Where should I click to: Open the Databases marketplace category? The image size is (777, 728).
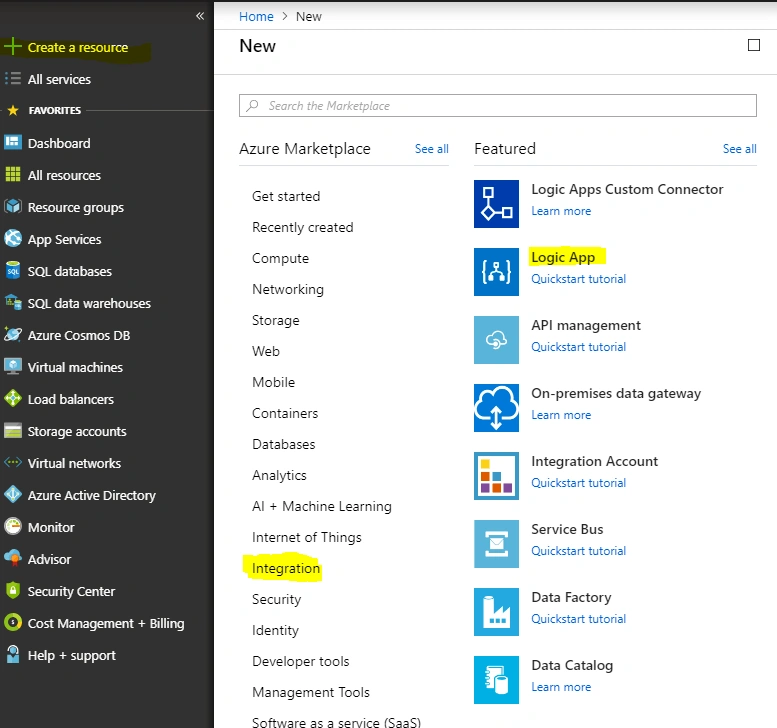283,444
